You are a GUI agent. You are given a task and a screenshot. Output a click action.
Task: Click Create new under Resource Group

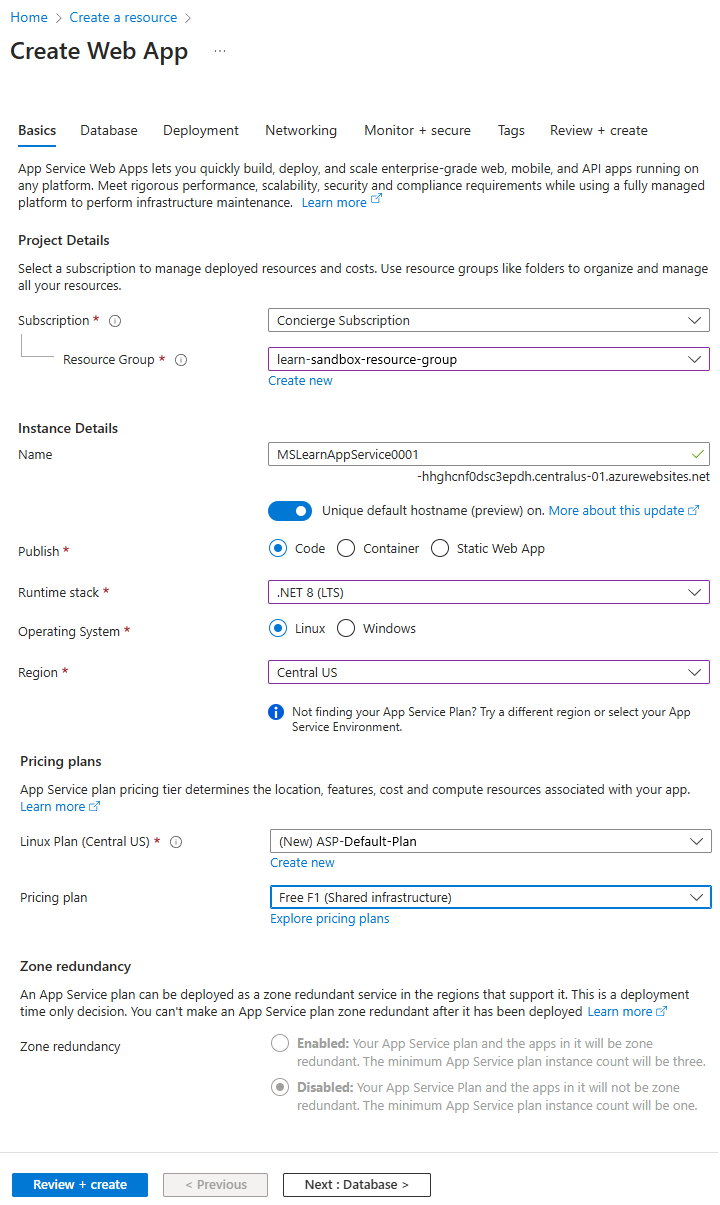(300, 380)
